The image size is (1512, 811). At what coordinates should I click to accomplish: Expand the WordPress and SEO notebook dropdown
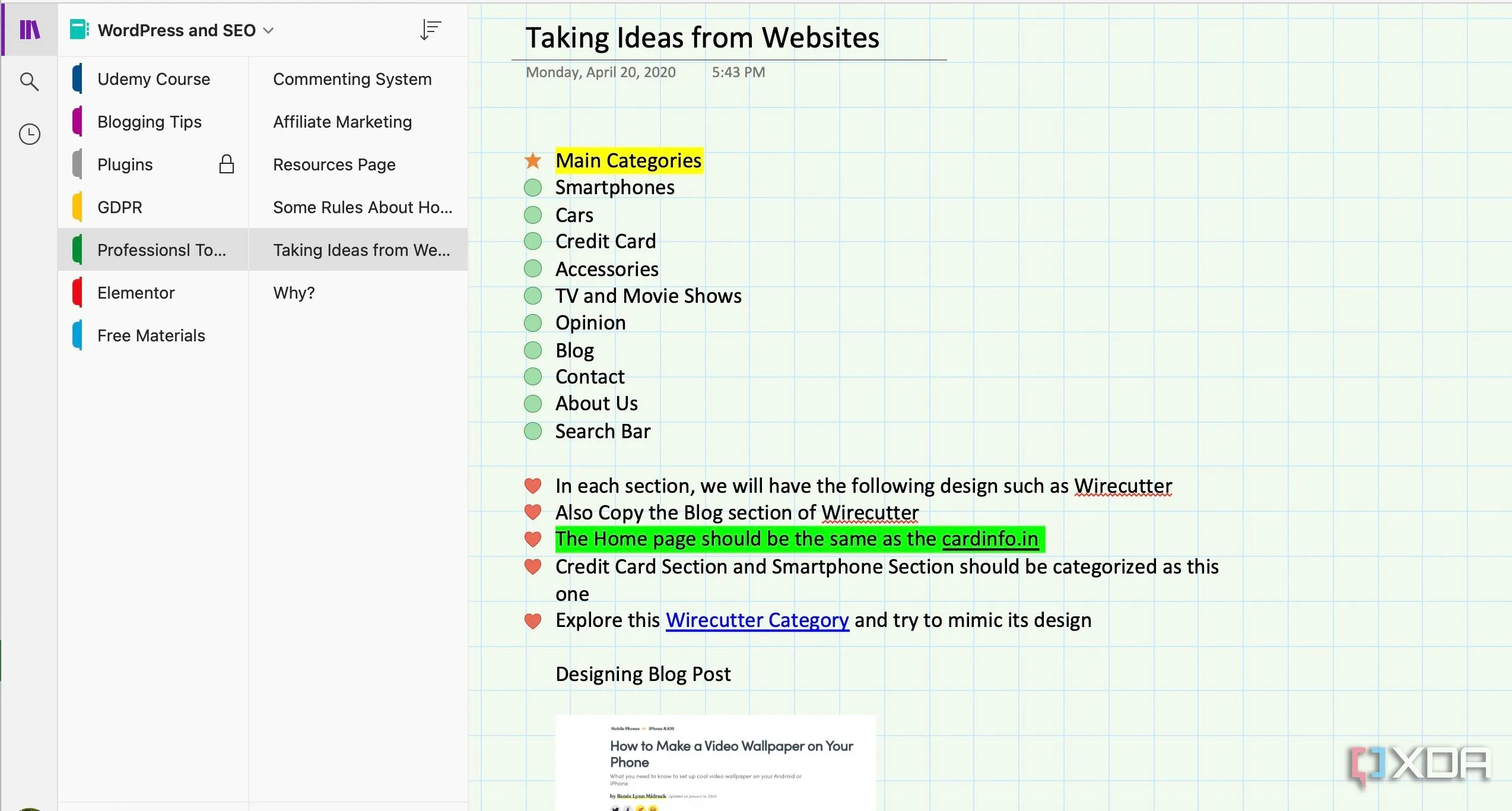(x=268, y=30)
